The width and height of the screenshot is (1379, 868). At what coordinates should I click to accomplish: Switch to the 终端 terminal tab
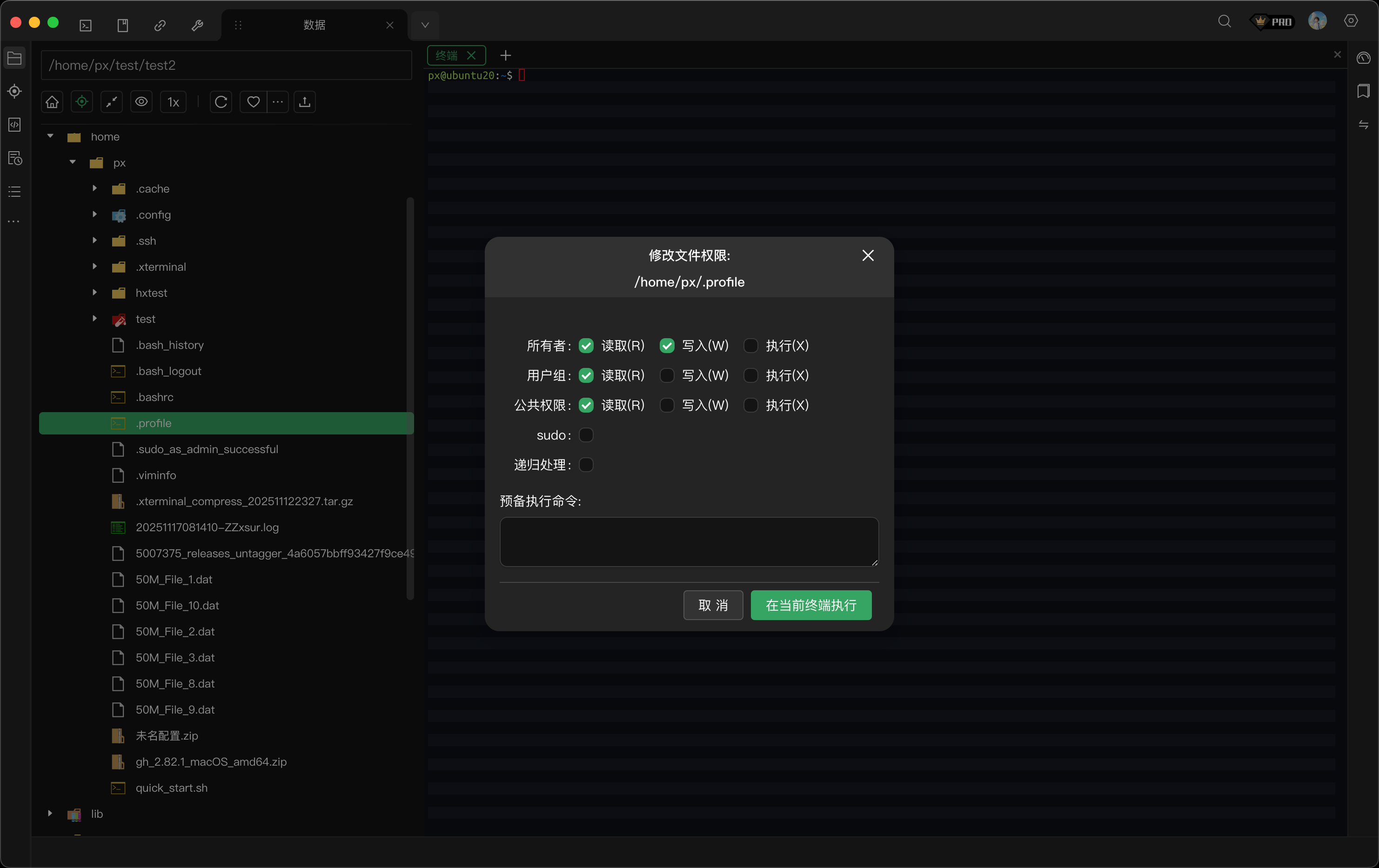[x=447, y=55]
